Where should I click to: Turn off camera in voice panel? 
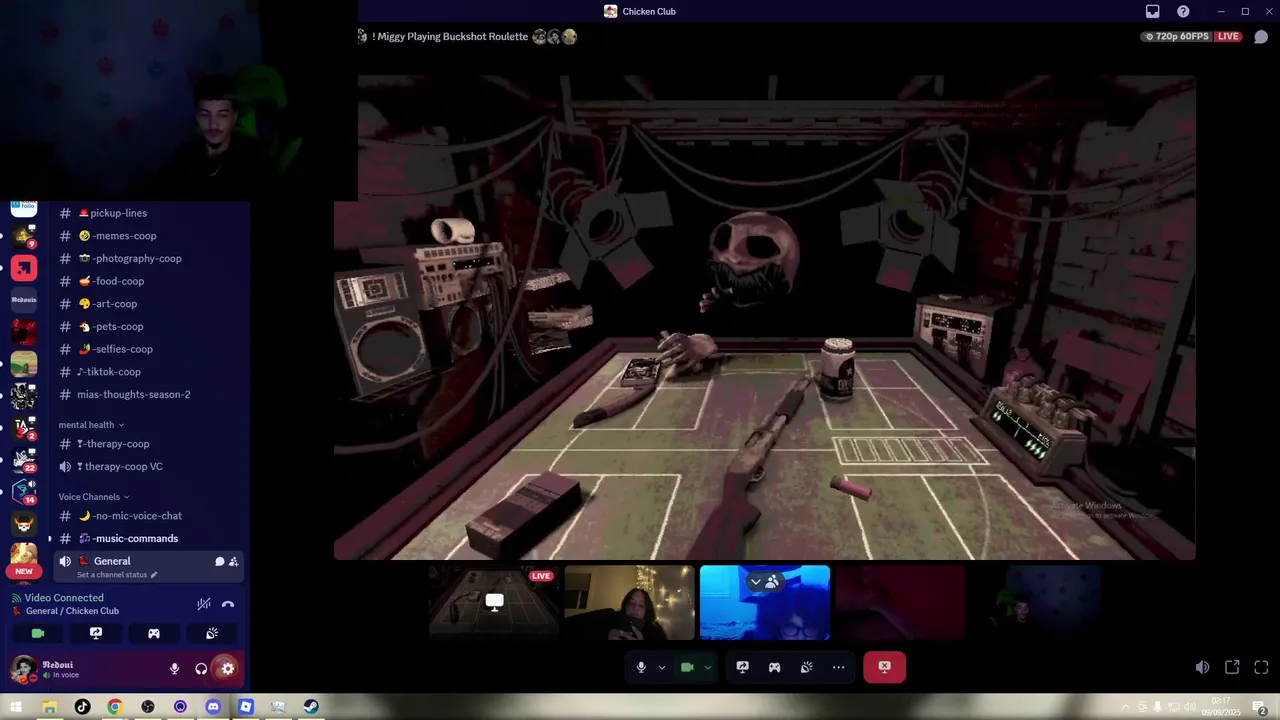click(38, 633)
